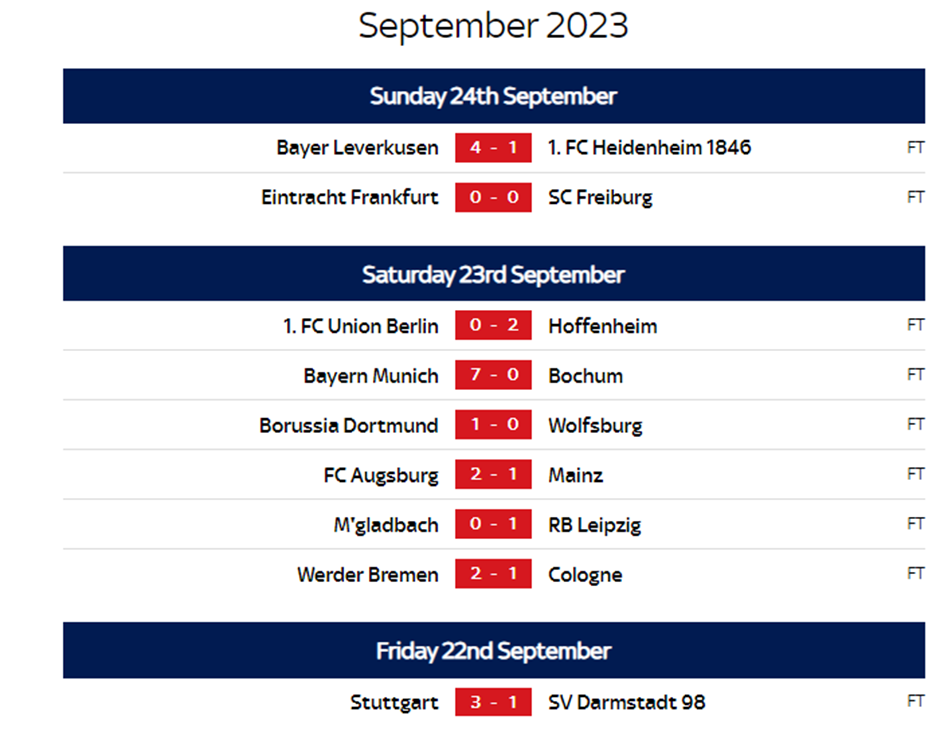Go to SC Freiburg team link
Screen dimensions: 940x751
pyautogui.click(x=600, y=198)
